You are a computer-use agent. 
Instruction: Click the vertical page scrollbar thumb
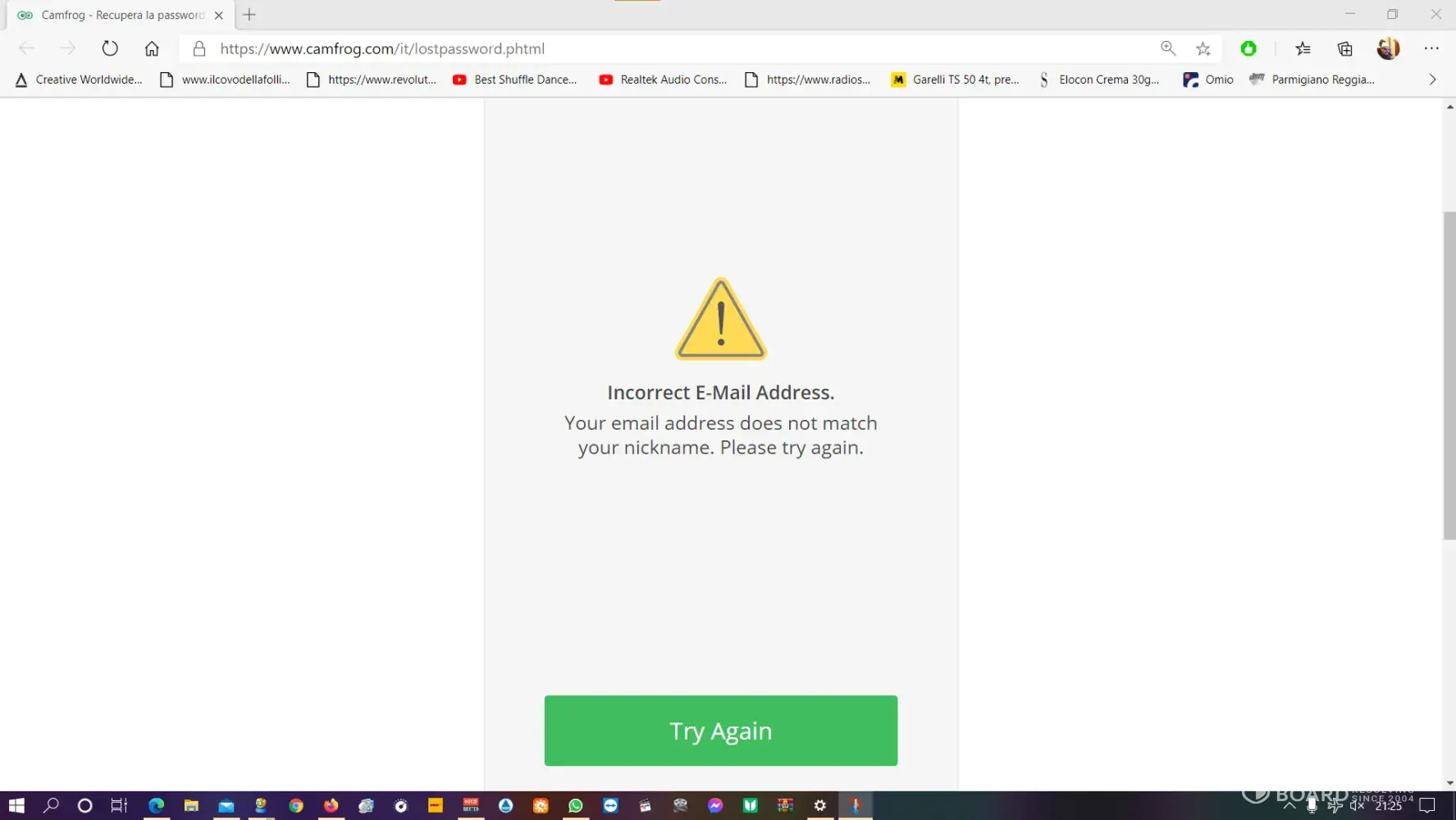[x=1449, y=375]
